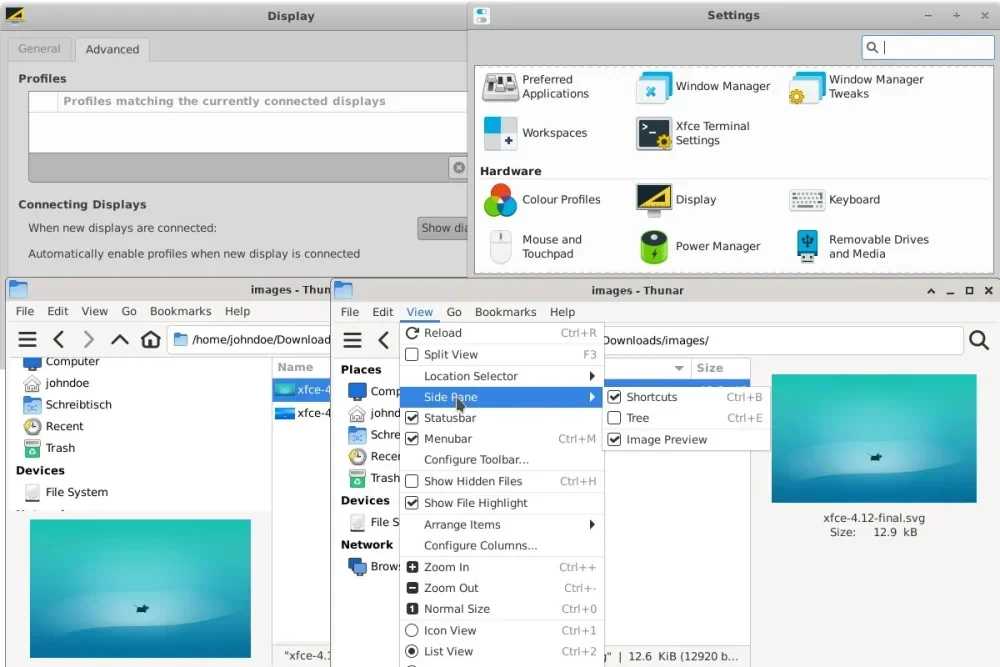
Task: Choose Zoom Out from View menu
Action: 501,589
